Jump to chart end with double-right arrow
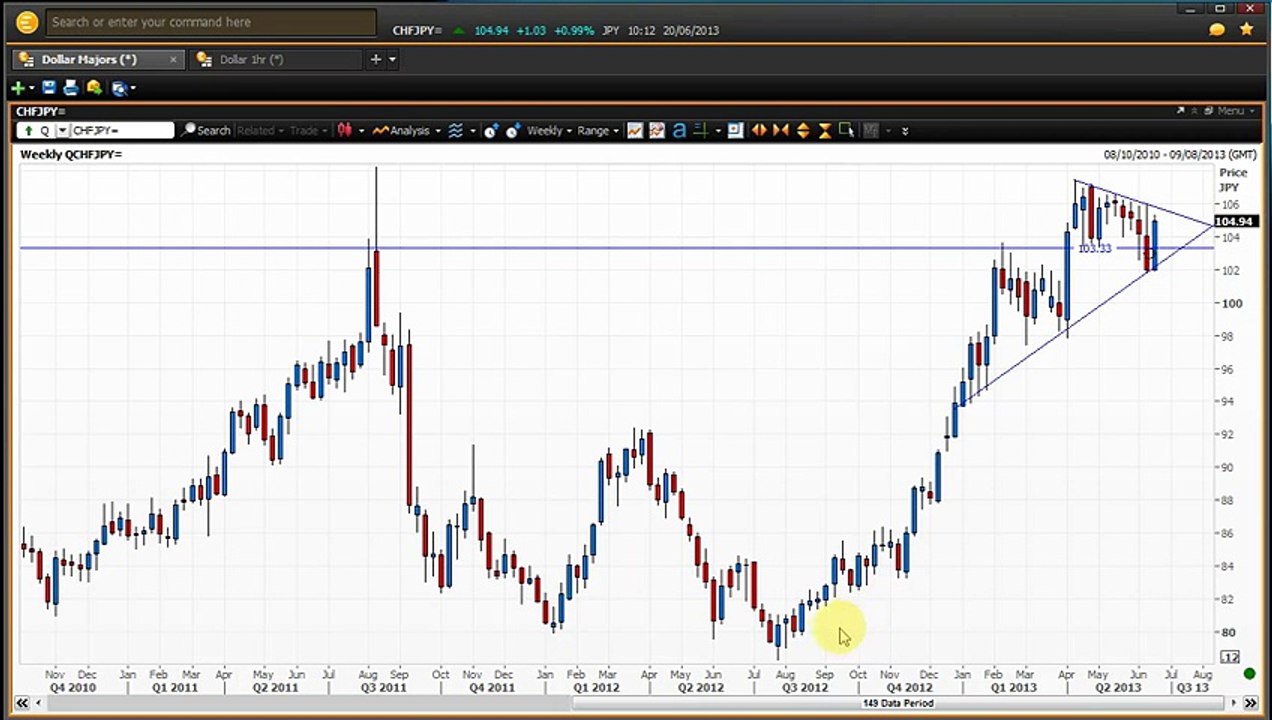This screenshot has width=1272, height=720. [x=1249, y=703]
